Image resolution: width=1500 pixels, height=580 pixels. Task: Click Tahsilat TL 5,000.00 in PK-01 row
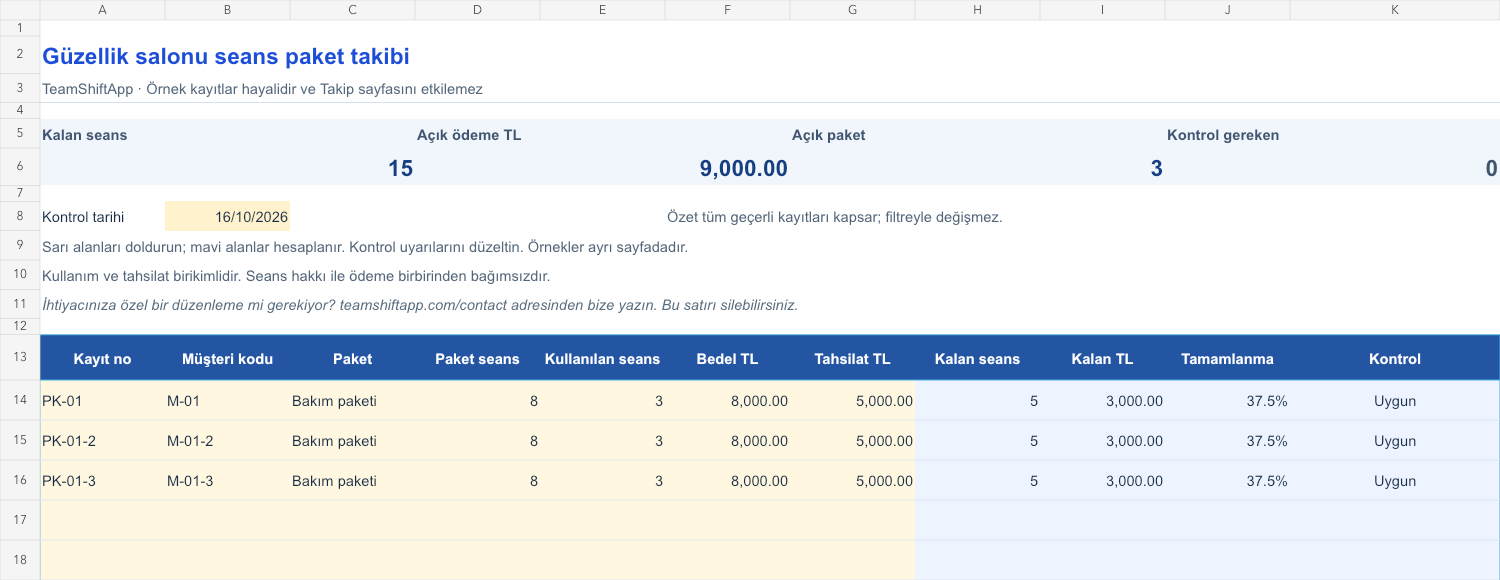click(884, 401)
